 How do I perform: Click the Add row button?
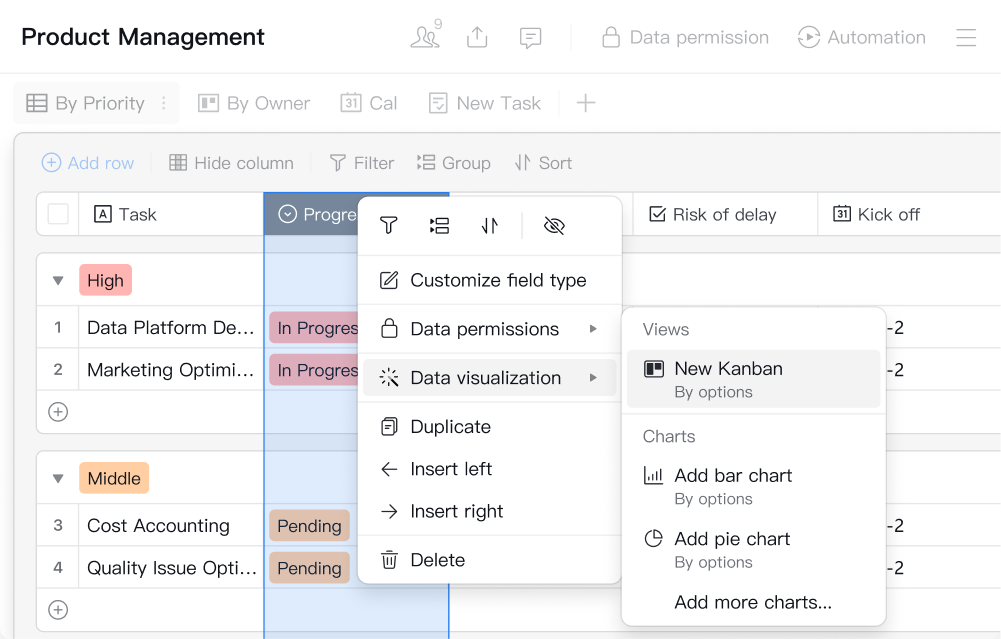pos(88,163)
